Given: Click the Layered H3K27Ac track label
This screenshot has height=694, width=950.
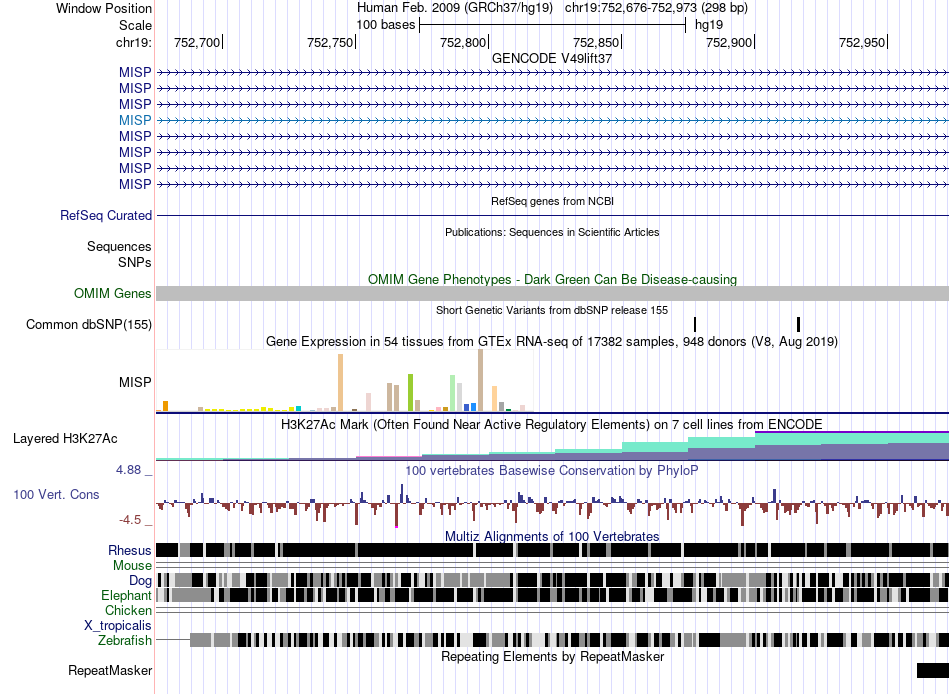Looking at the screenshot, I should [x=65, y=438].
